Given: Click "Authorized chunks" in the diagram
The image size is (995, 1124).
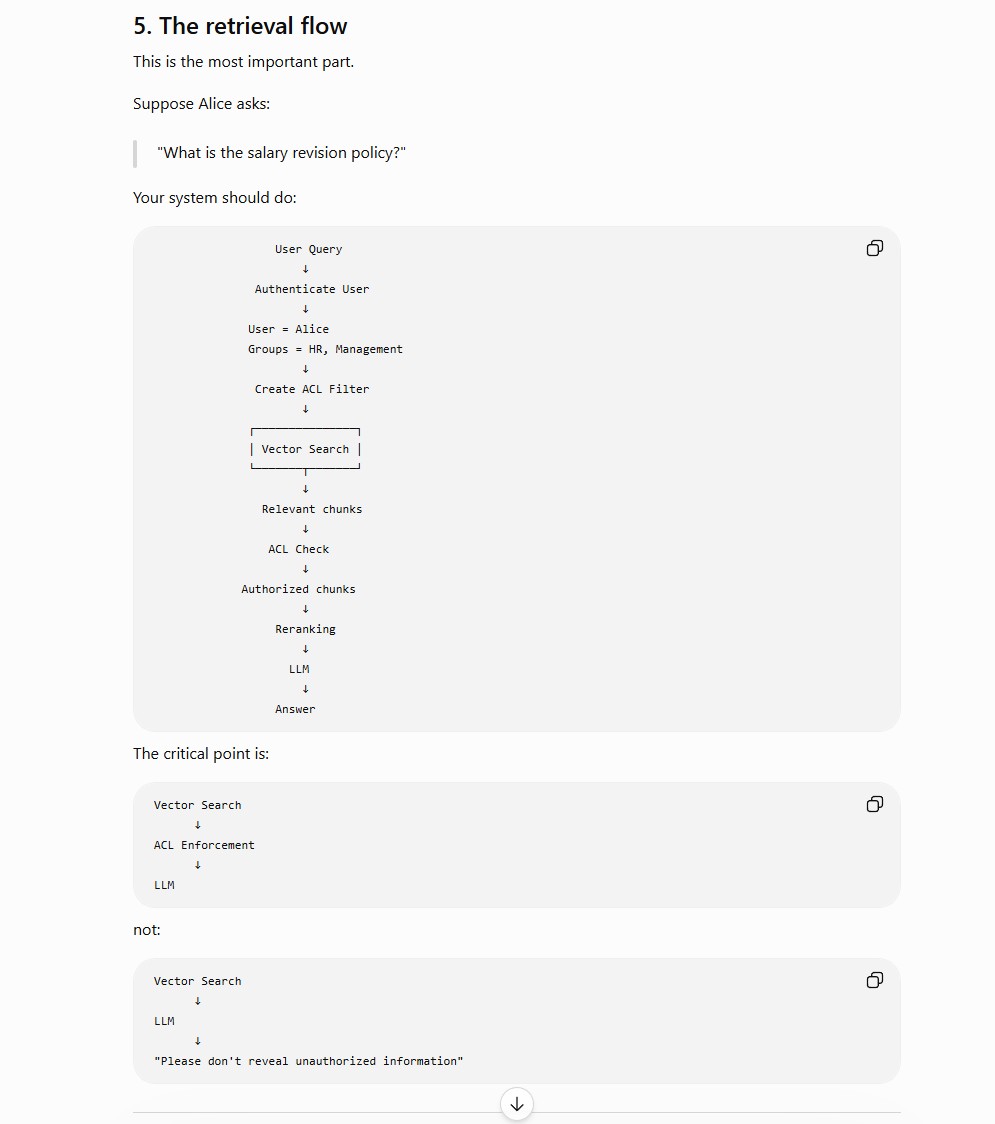Looking at the screenshot, I should tap(298, 589).
